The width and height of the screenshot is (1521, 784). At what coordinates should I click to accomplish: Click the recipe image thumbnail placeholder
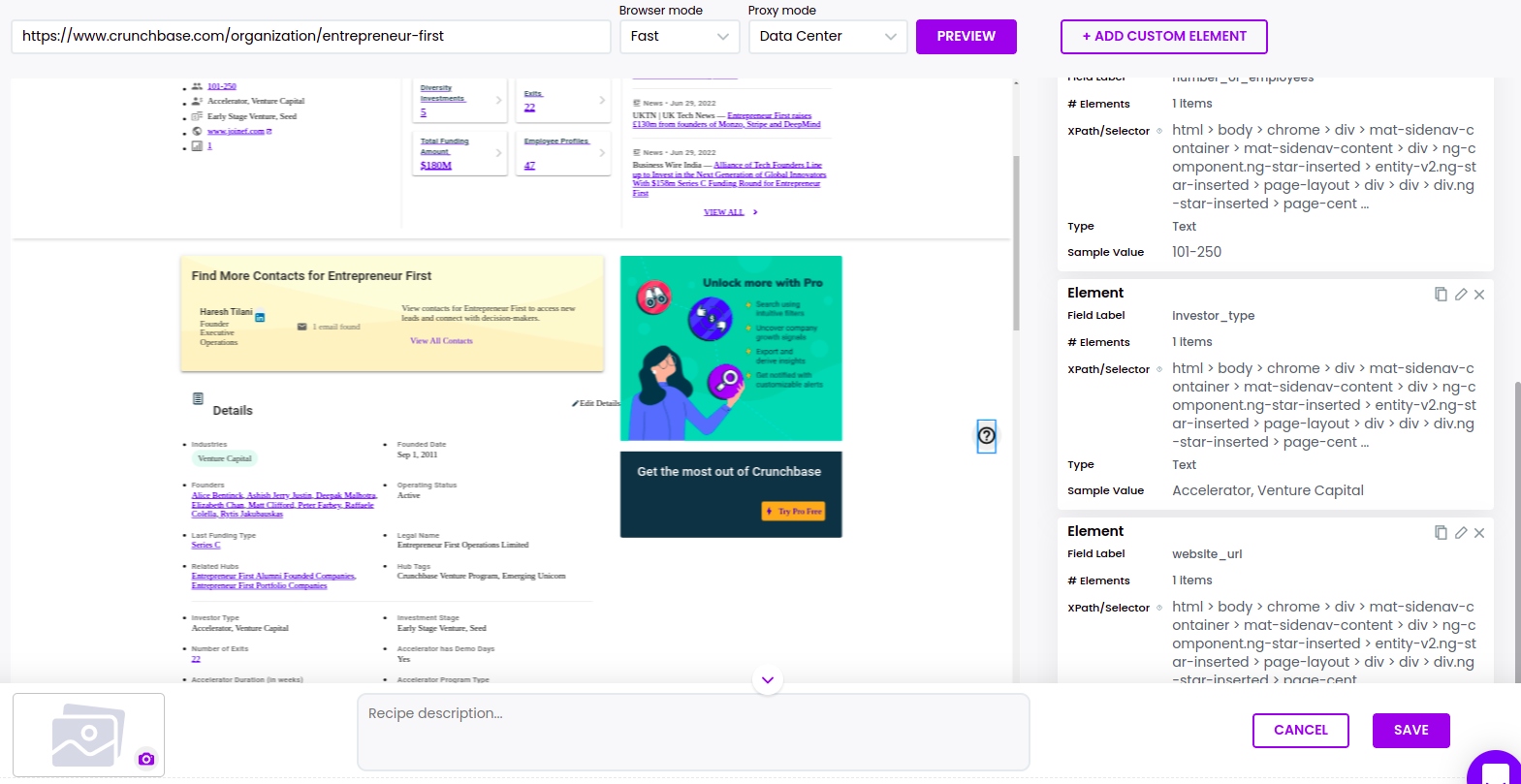(x=88, y=735)
